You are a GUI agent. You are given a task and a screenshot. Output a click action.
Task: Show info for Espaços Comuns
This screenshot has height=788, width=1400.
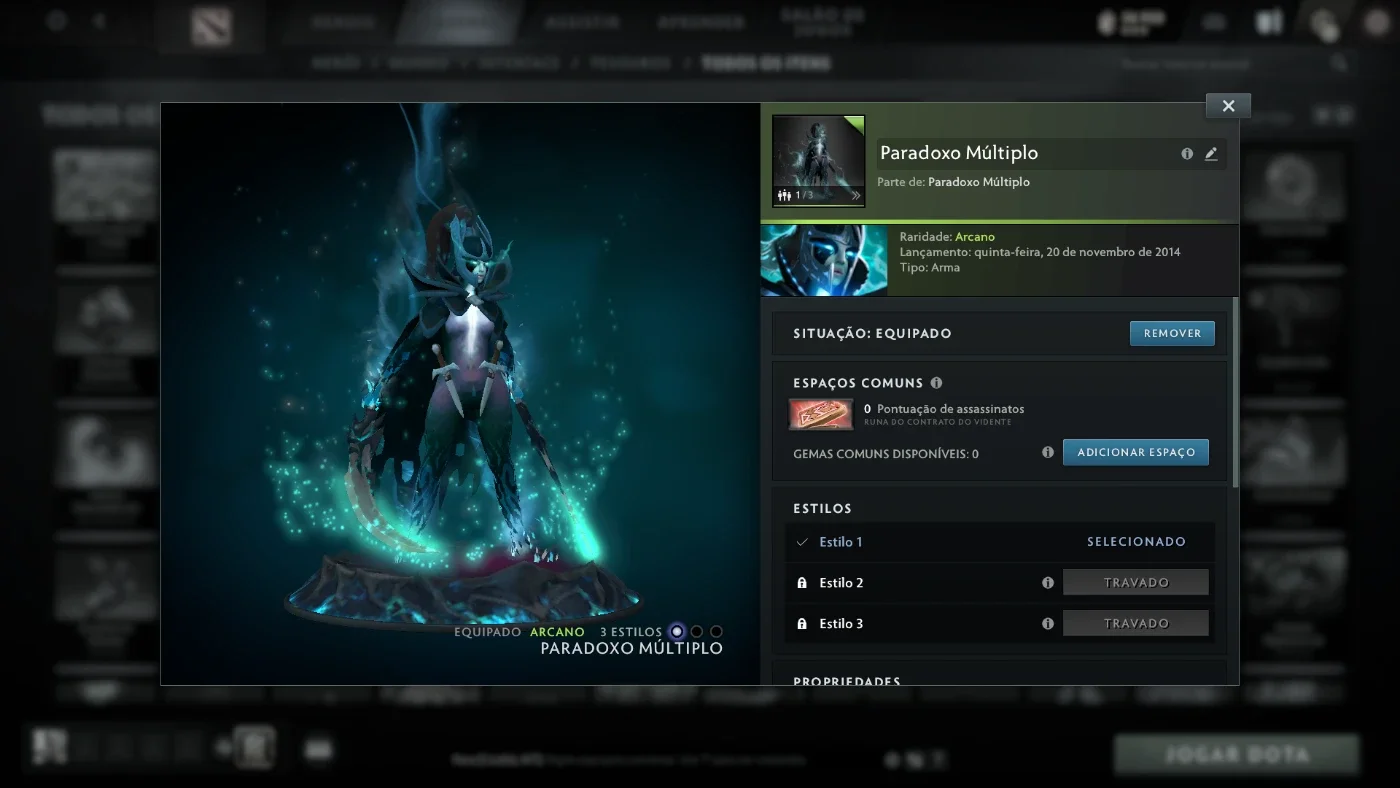[x=936, y=383]
